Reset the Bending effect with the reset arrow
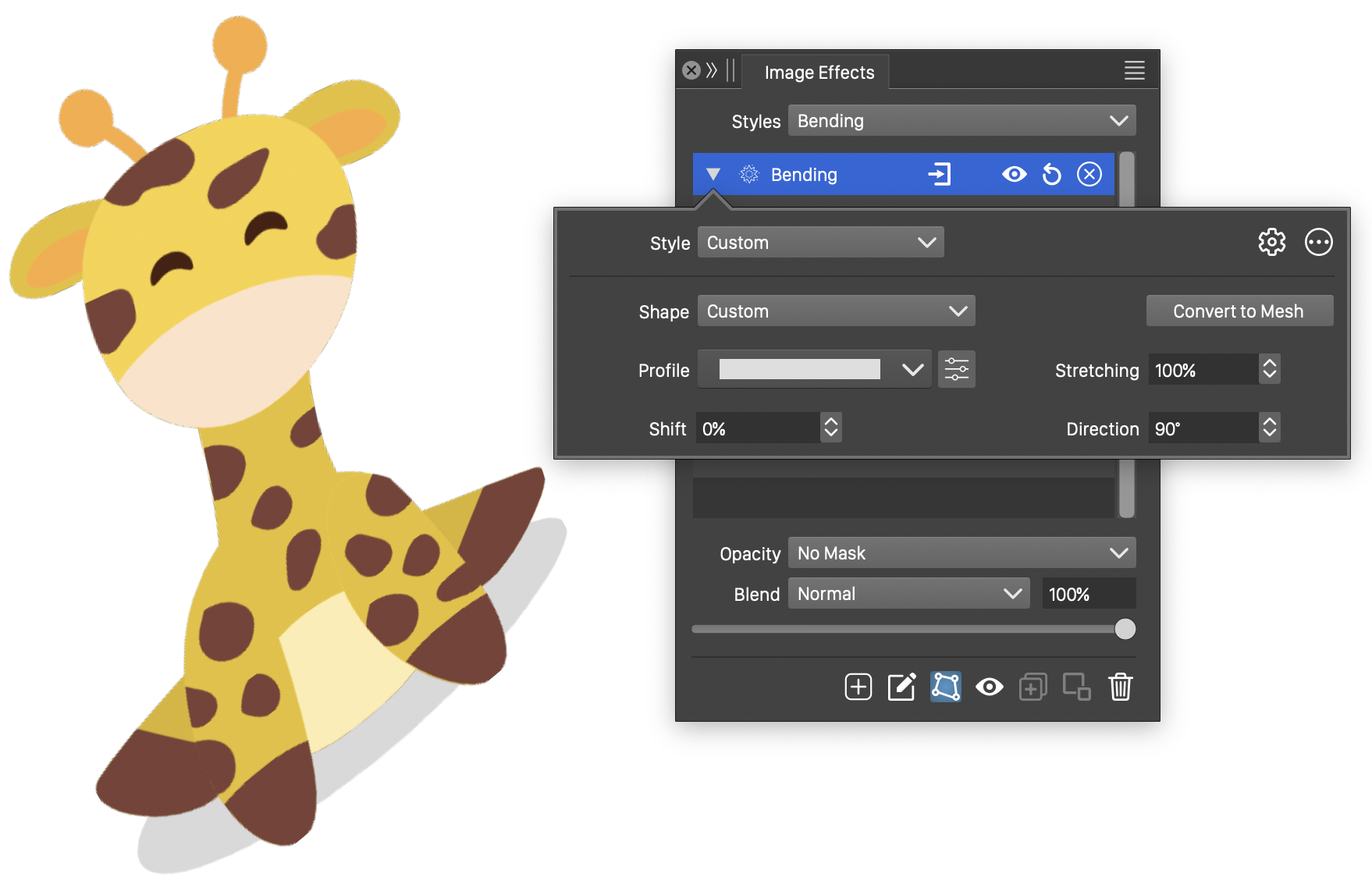Screen dimensions: 1372x888 coord(1051,174)
